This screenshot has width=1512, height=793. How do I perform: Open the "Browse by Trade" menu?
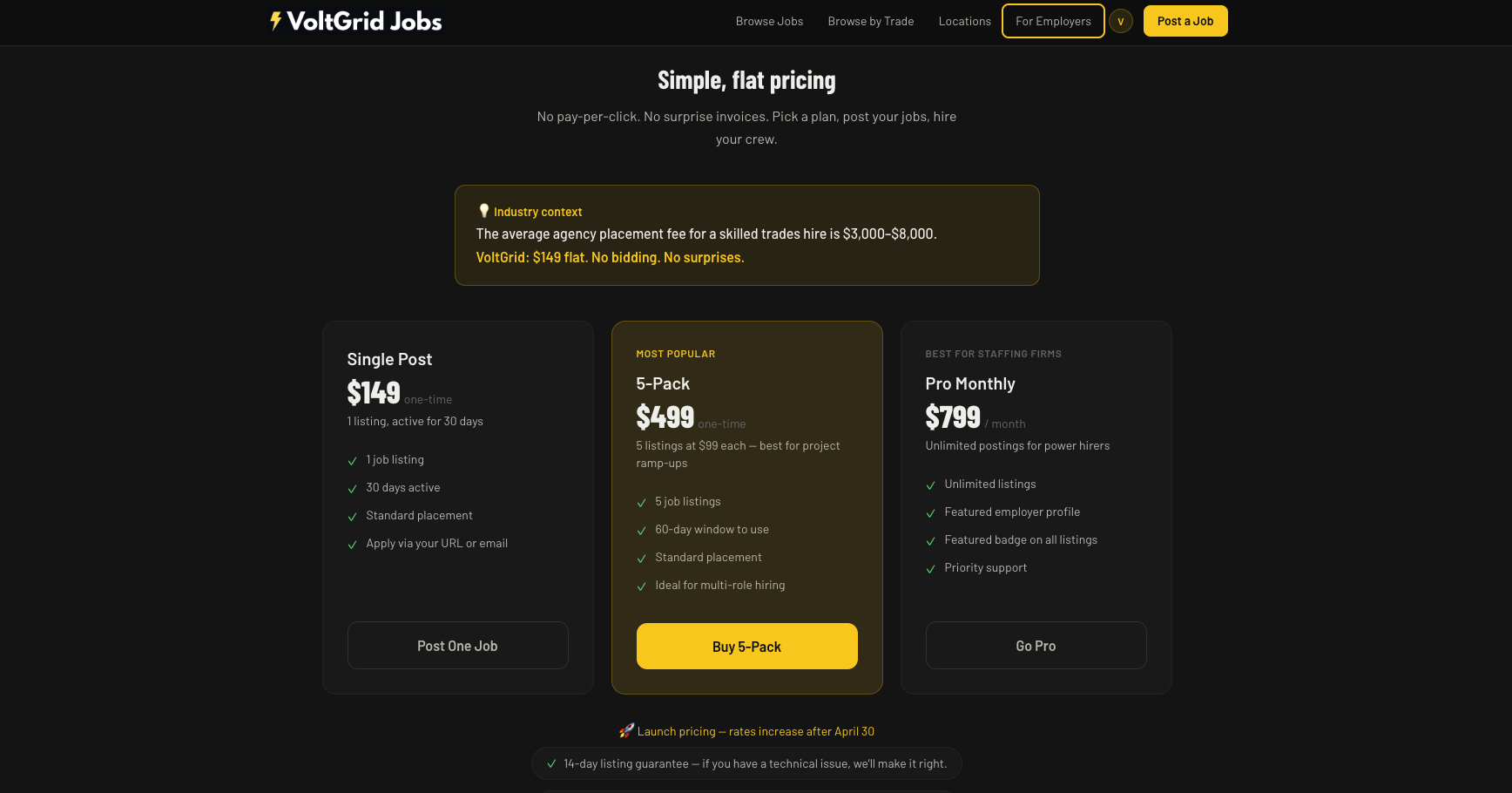[x=870, y=21]
